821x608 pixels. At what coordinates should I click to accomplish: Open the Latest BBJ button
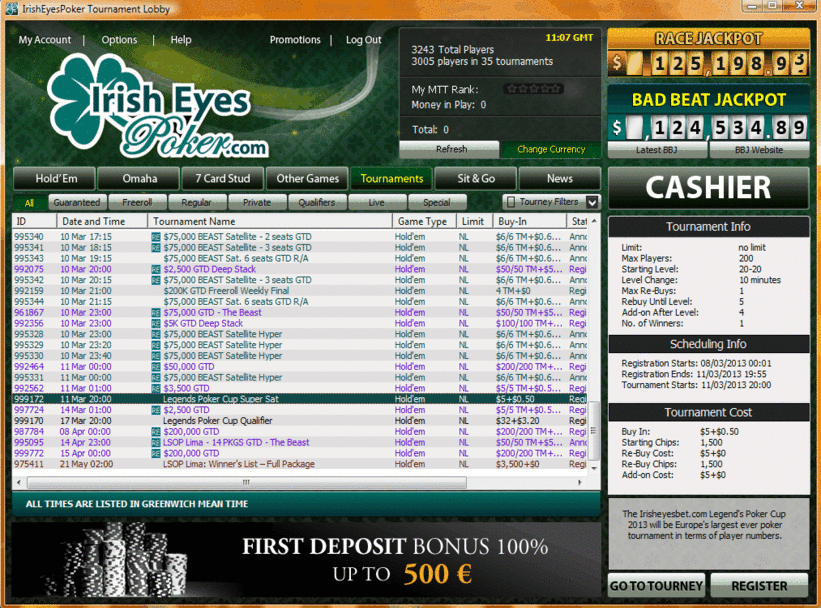[657, 150]
